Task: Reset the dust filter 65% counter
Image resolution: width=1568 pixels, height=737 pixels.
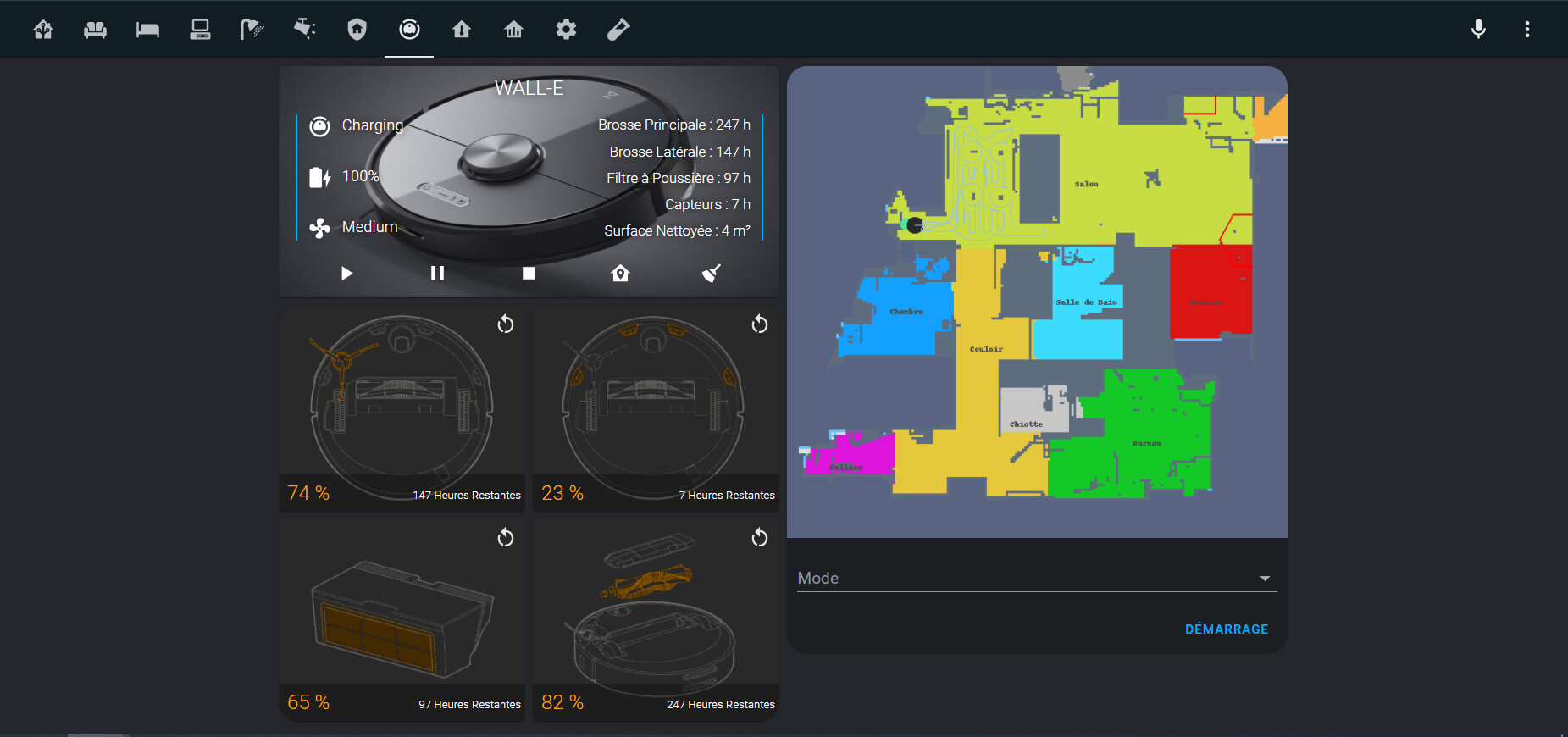Action: pyautogui.click(x=506, y=537)
